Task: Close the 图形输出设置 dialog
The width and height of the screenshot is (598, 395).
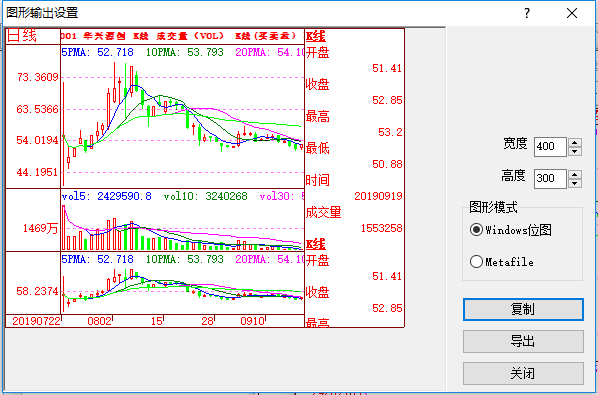Action: point(572,13)
